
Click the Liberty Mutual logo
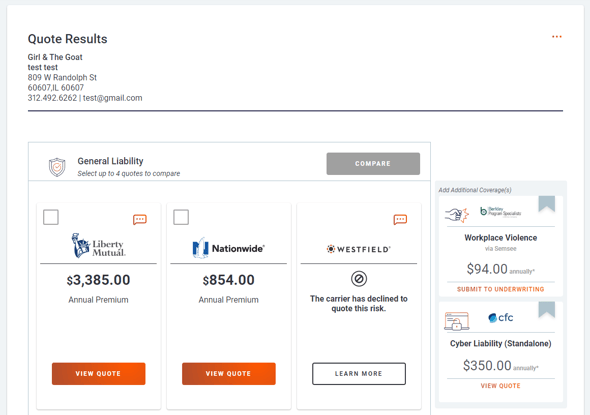tap(99, 246)
